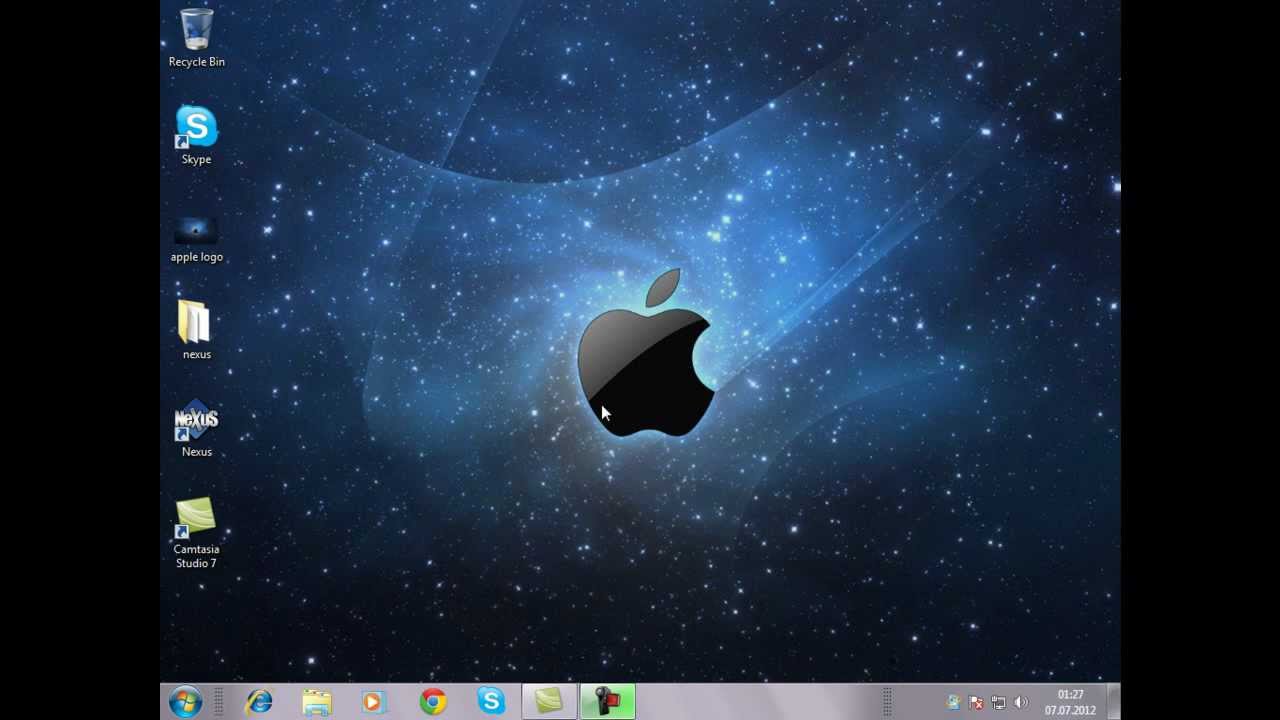Select the Camtasia Studio 7 shortcut
The image size is (1280, 720).
pyautogui.click(x=196, y=533)
